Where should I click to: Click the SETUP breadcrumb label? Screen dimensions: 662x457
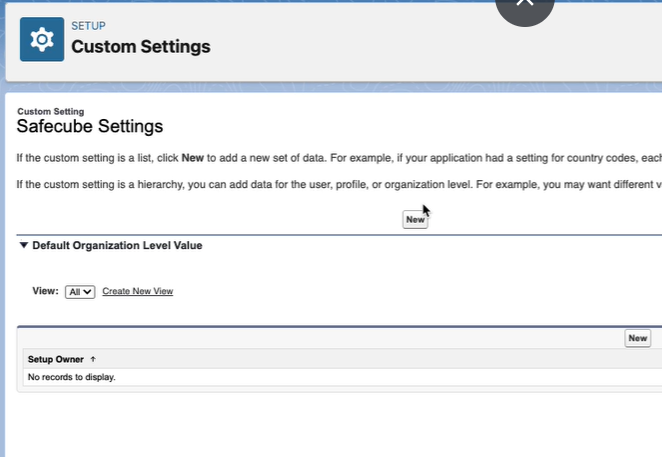88,26
